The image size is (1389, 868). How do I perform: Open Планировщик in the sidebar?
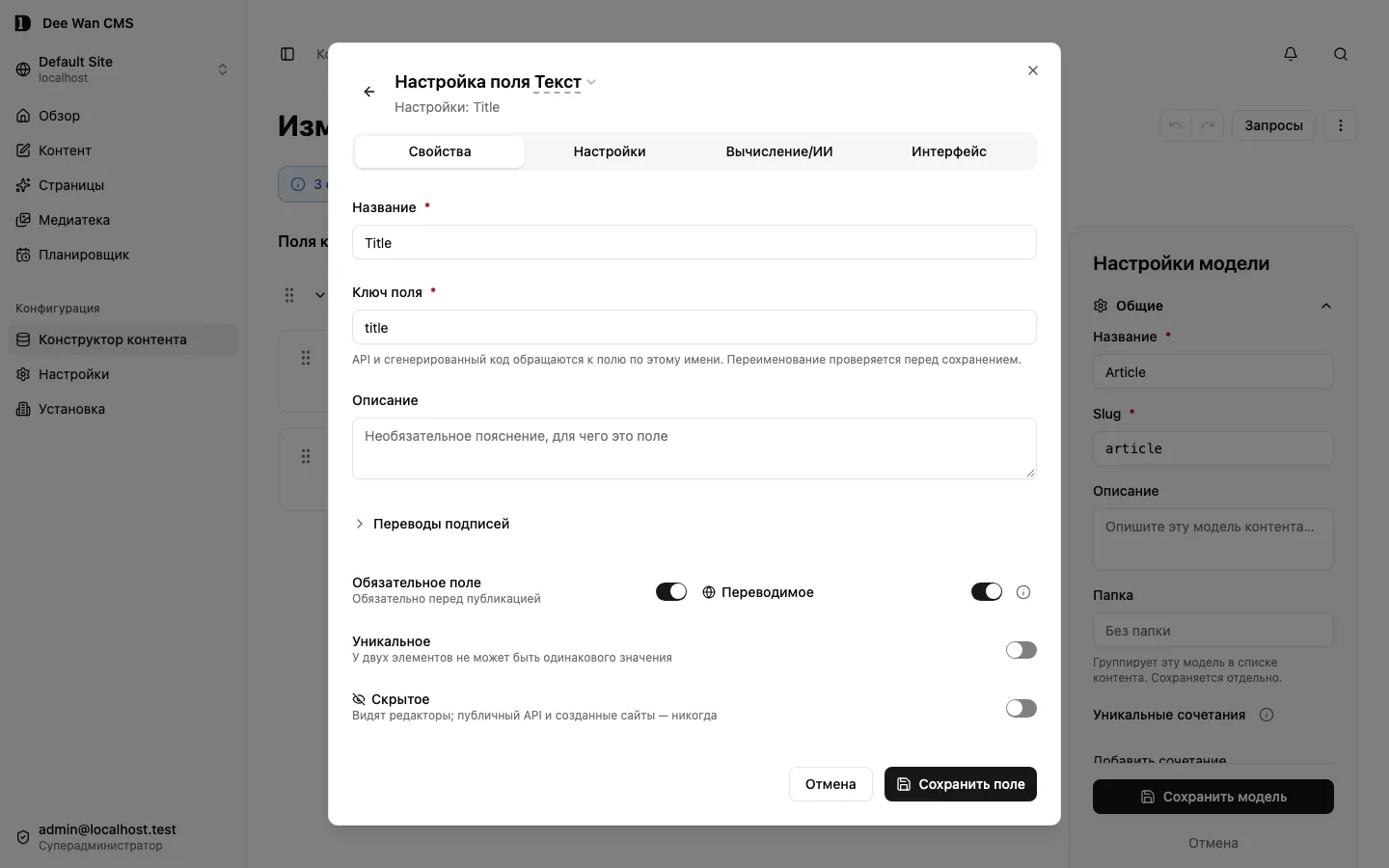(123, 255)
